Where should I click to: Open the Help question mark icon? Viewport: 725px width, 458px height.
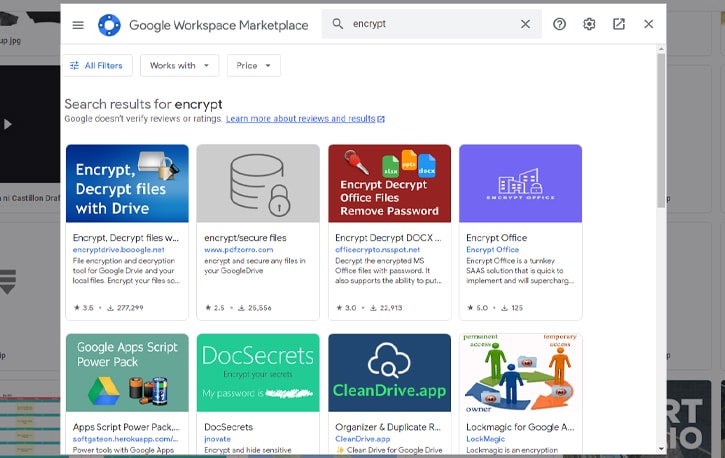(559, 24)
